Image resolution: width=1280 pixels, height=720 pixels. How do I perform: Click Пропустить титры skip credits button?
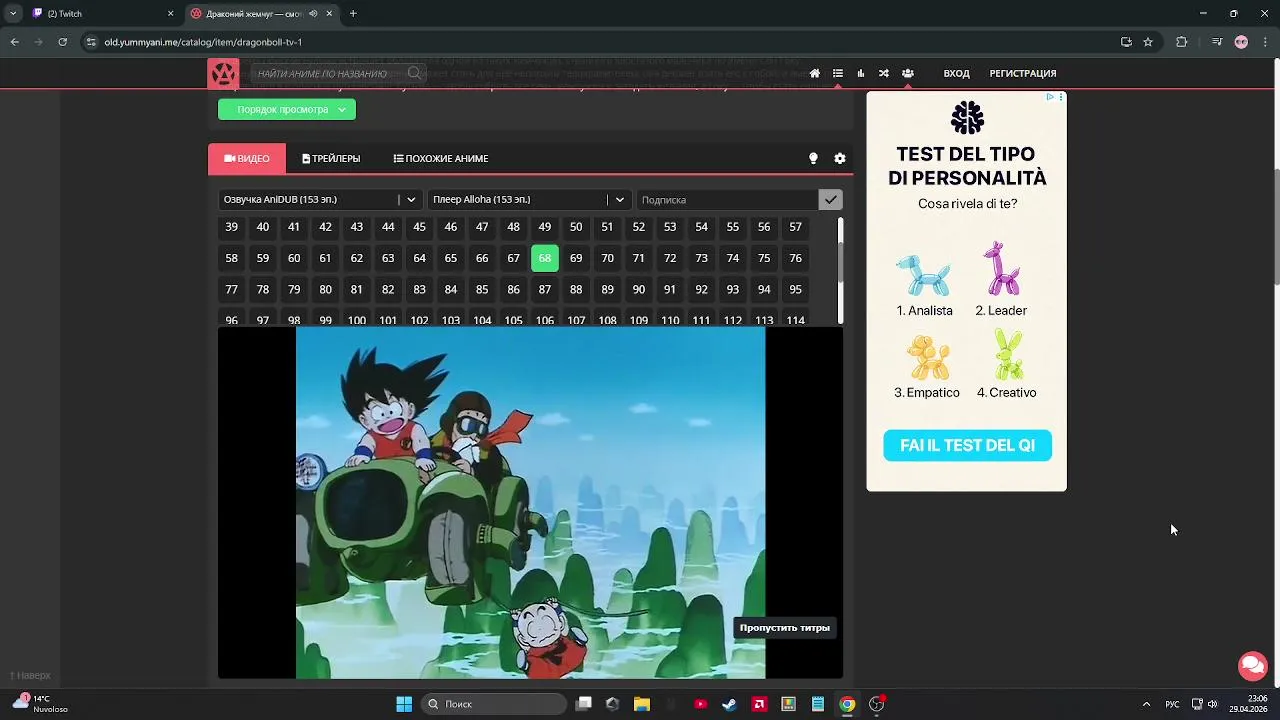pyautogui.click(x=785, y=627)
